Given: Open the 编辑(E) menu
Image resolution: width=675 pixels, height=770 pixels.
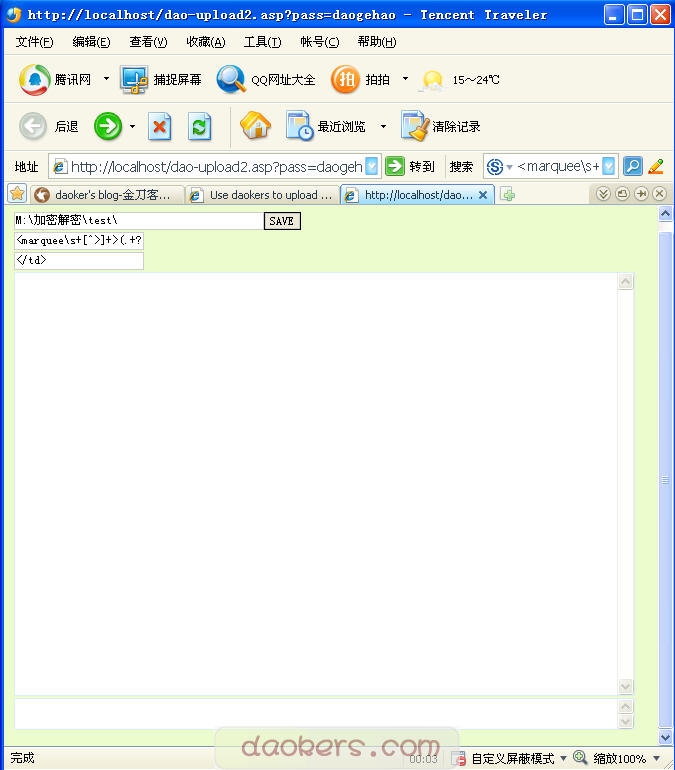Looking at the screenshot, I should 91,42.
